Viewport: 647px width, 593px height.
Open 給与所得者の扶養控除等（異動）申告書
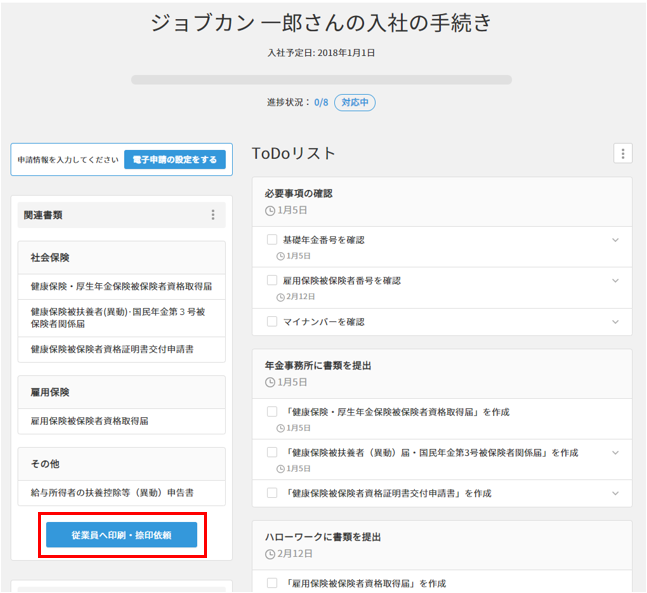click(112, 493)
